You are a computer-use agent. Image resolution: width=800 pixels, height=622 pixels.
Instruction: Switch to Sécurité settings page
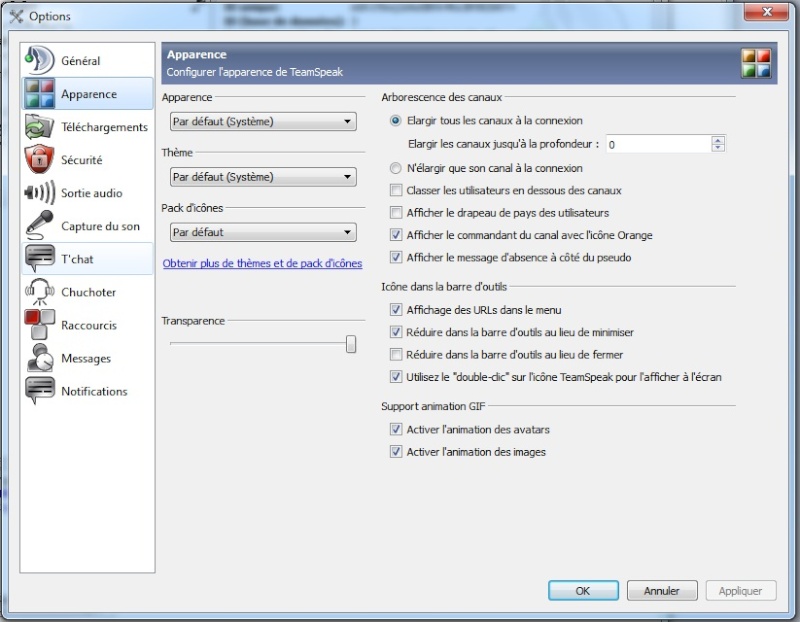(x=87, y=160)
